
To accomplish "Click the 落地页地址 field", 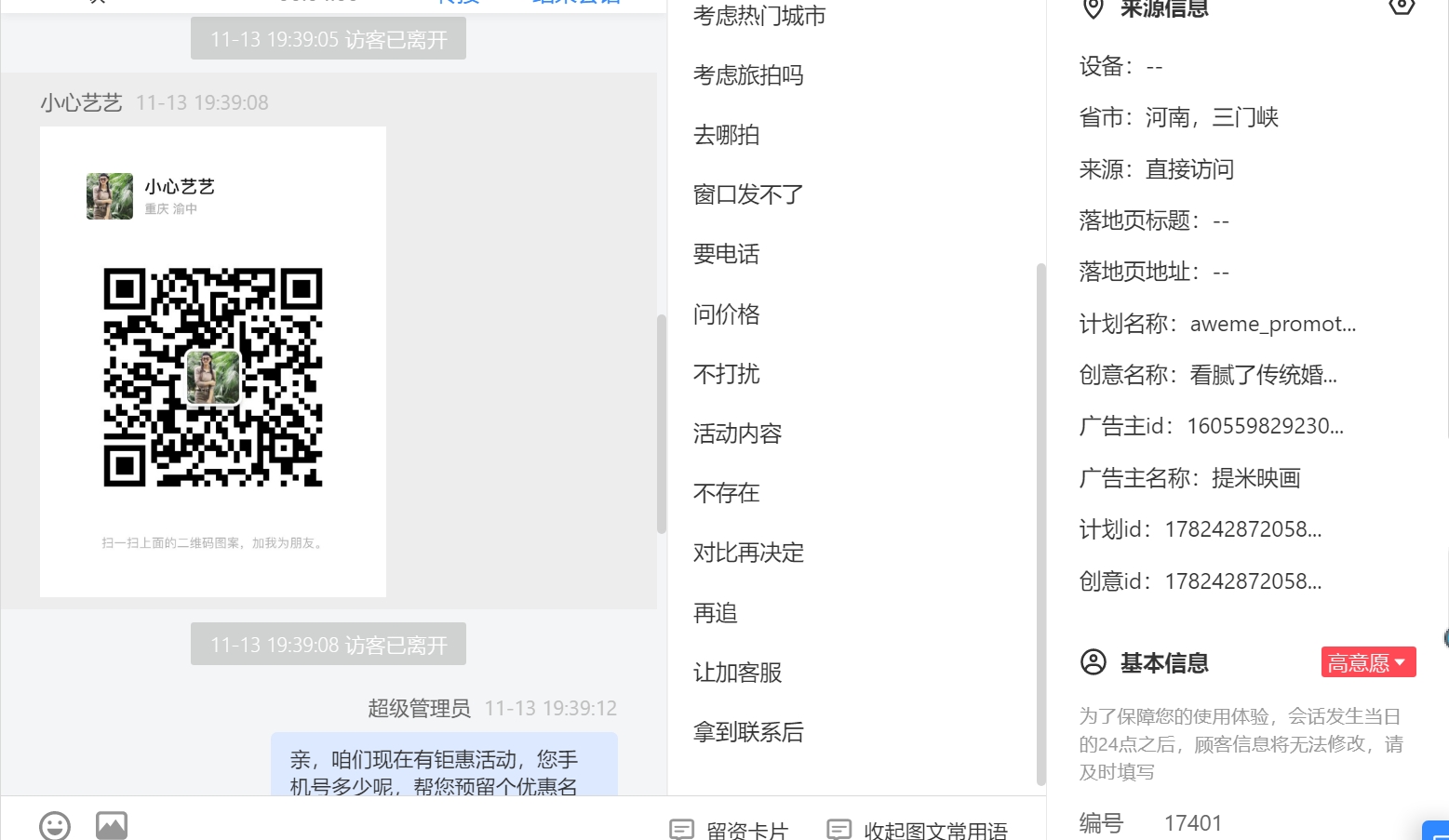I will pos(1154,272).
